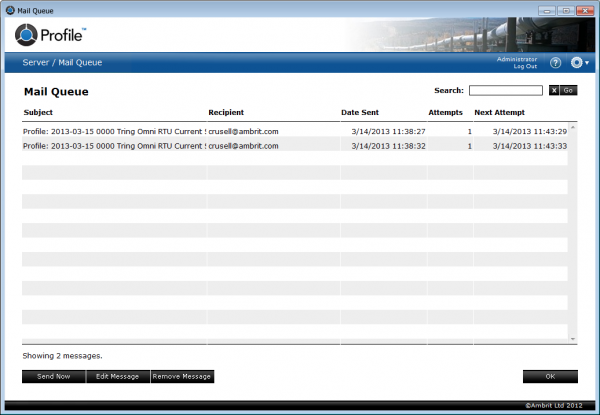Sort by the Recipient column header

[x=226, y=112]
